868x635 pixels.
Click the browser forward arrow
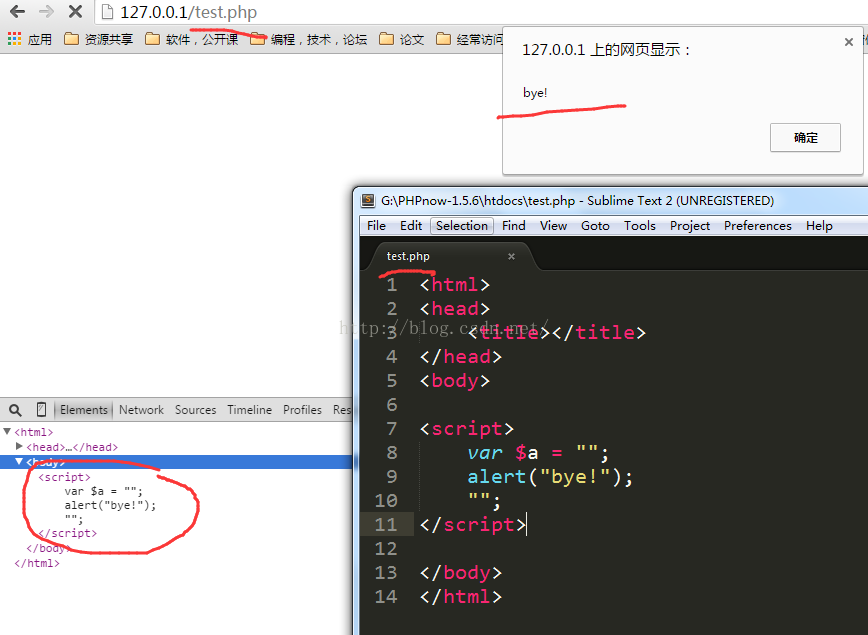coord(46,11)
